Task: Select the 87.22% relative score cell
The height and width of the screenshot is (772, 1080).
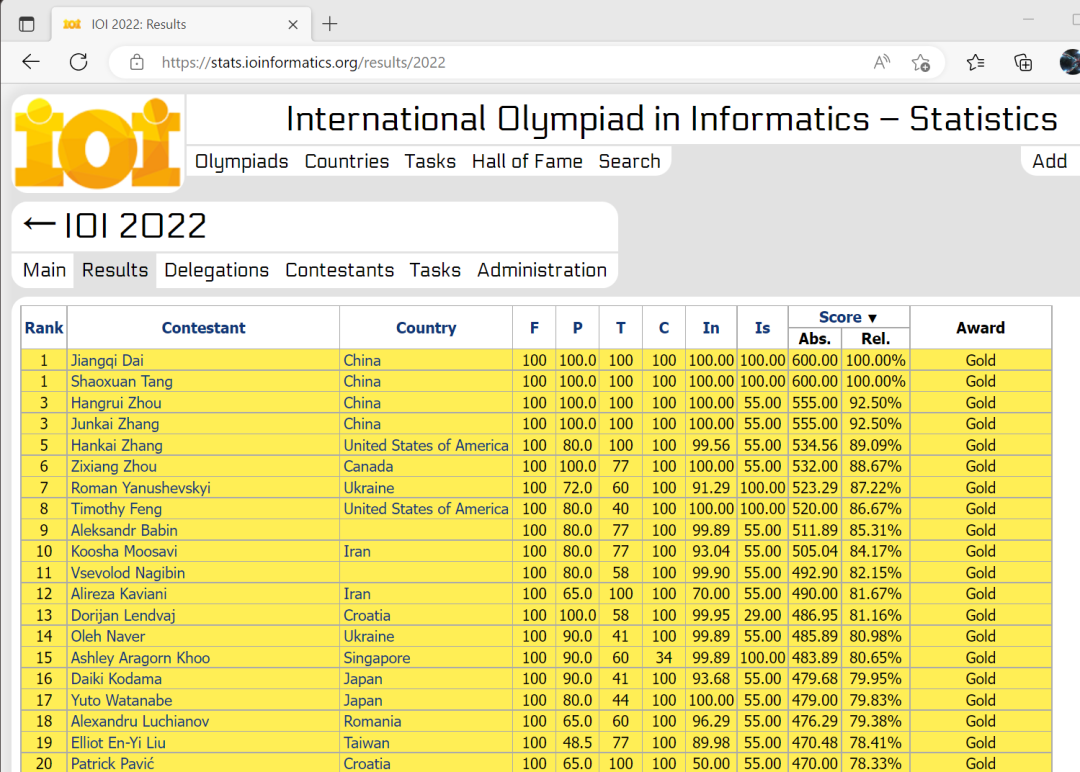Action: pyautogui.click(x=875, y=488)
